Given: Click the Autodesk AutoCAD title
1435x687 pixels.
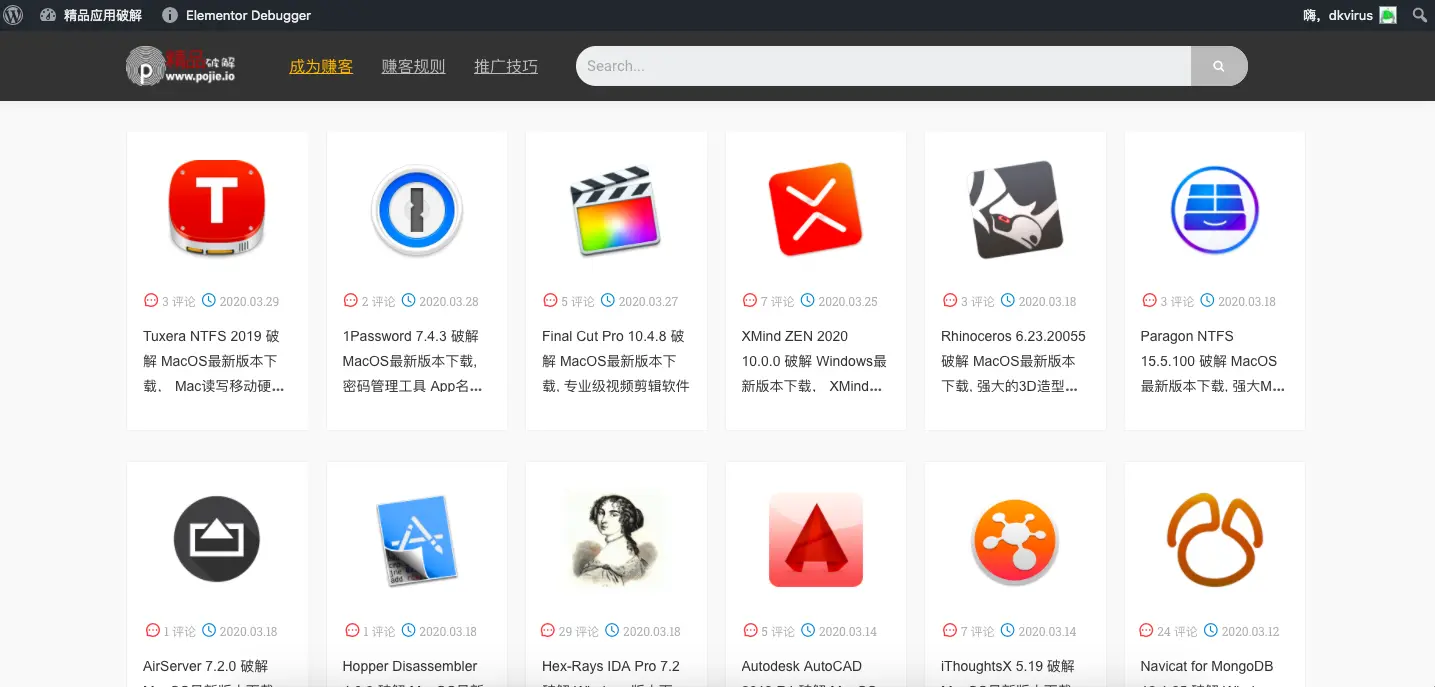Looking at the screenshot, I should click(802, 666).
